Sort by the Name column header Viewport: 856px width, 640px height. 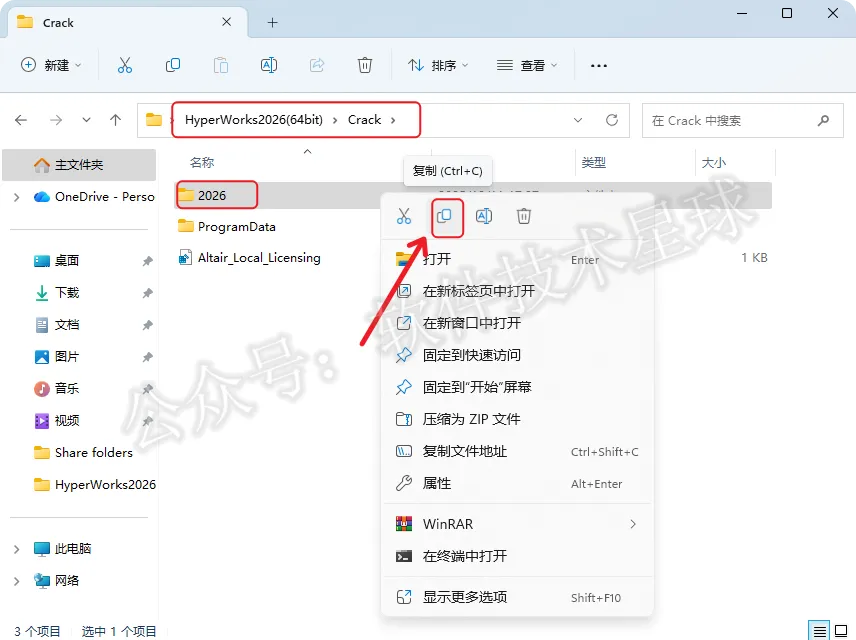(202, 162)
